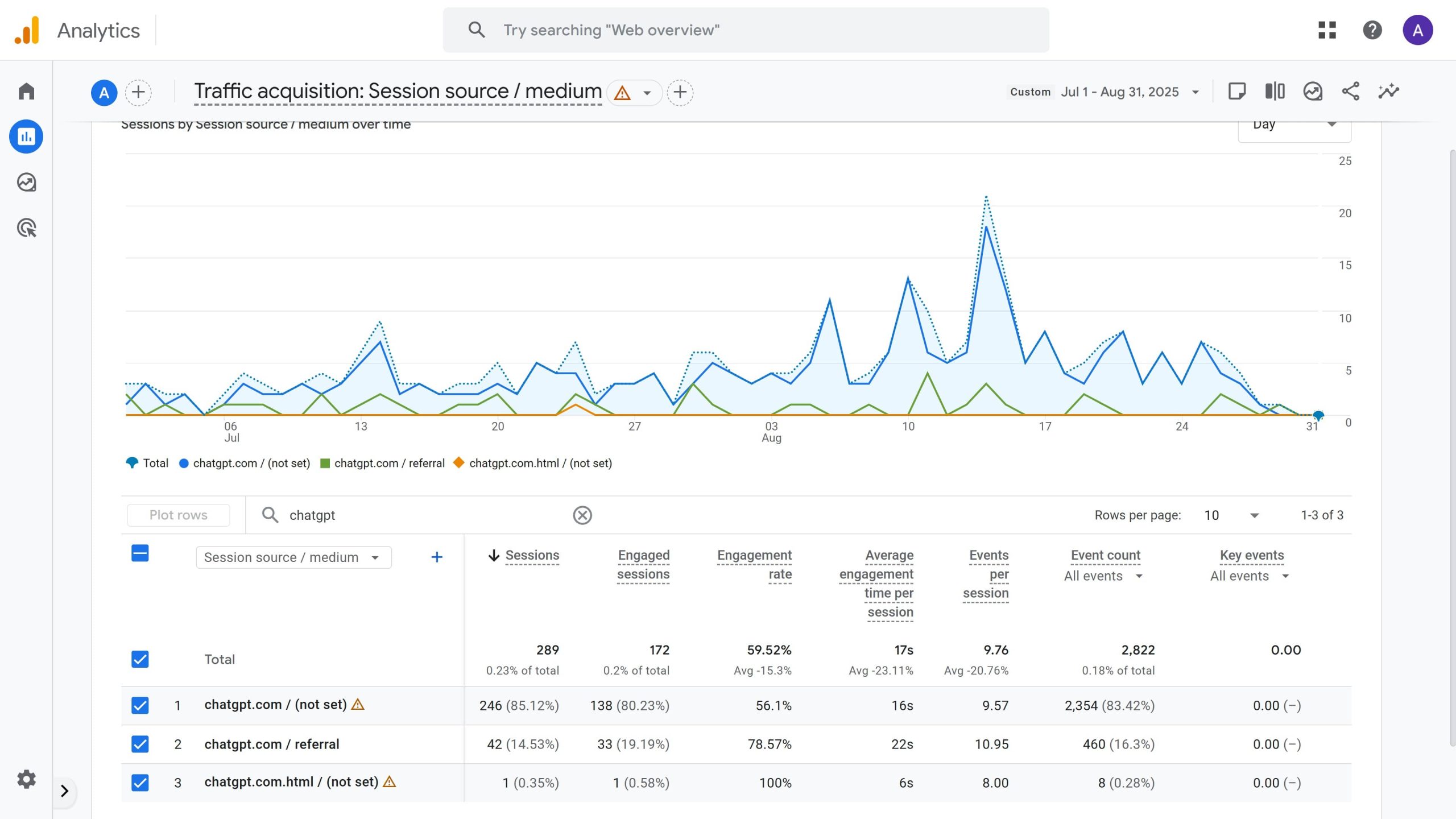Screen dimensions: 1456x819
Task: Open the Google apps grid icon
Action: click(x=1327, y=30)
